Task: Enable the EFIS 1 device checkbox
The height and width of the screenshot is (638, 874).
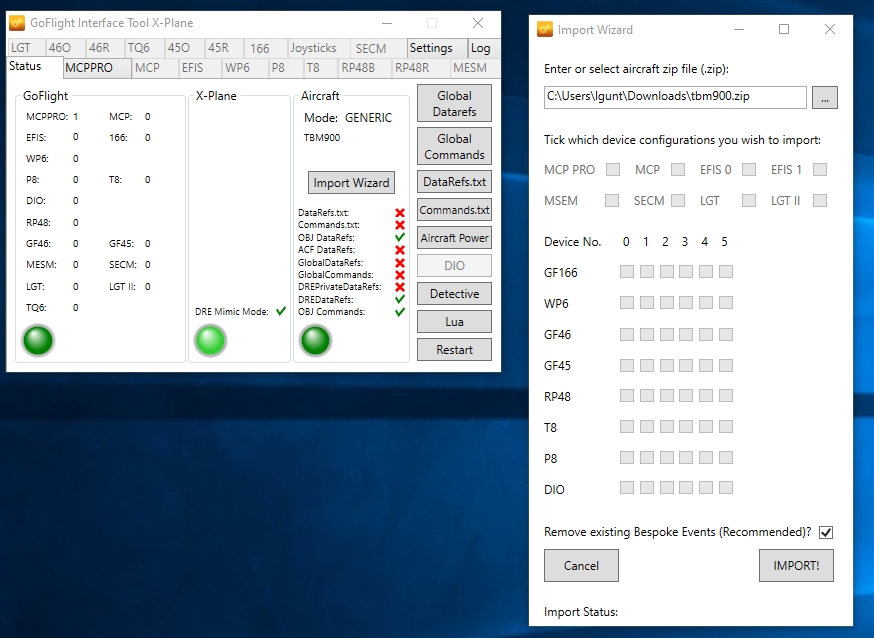Action: (x=820, y=170)
